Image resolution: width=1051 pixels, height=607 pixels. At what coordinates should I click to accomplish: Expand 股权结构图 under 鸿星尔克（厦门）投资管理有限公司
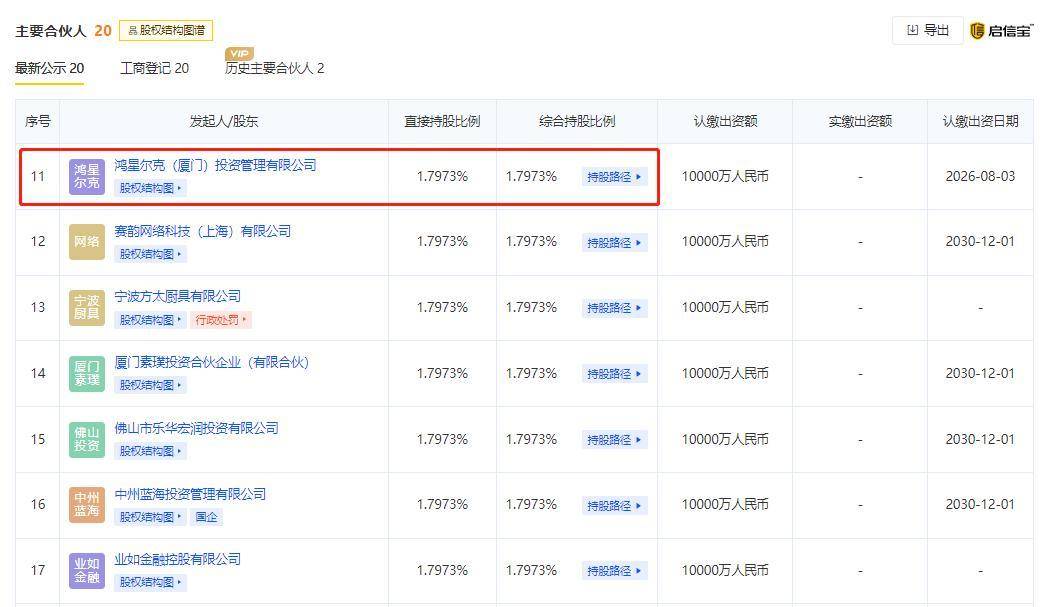[150, 188]
